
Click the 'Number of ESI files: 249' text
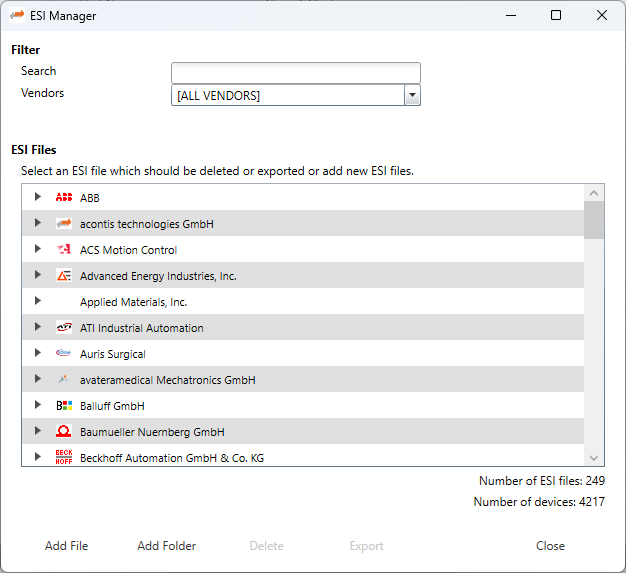coord(542,480)
